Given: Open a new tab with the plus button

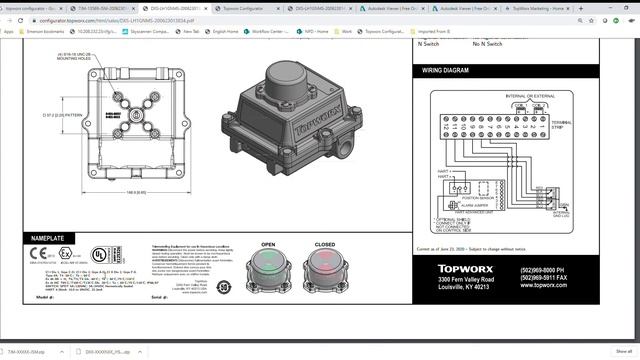Looking at the screenshot, I should click(581, 8).
